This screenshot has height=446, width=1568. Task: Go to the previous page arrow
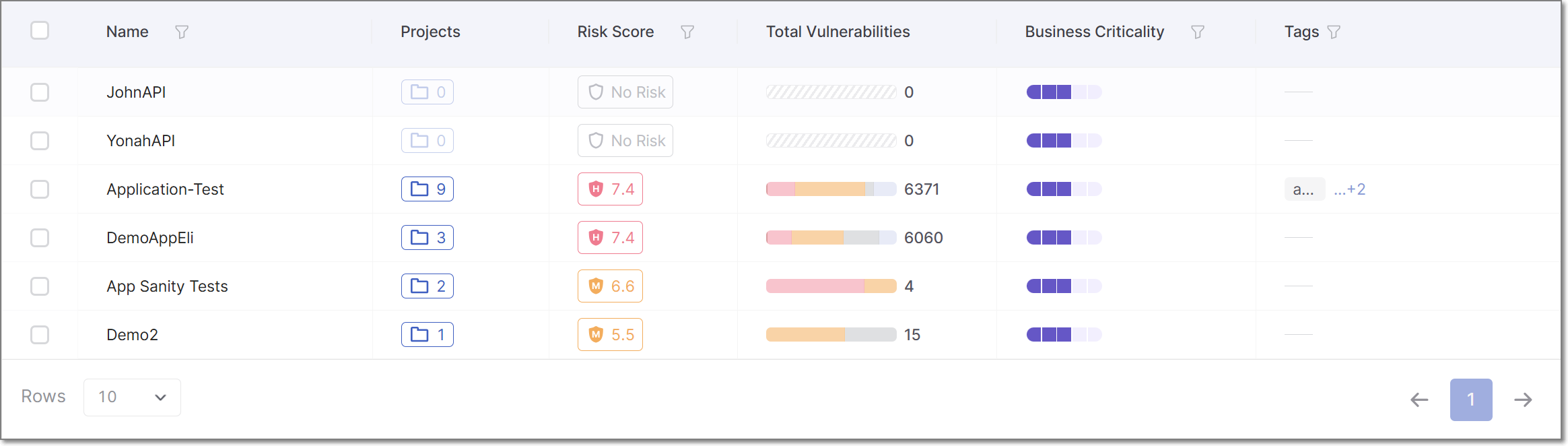[x=1419, y=400]
